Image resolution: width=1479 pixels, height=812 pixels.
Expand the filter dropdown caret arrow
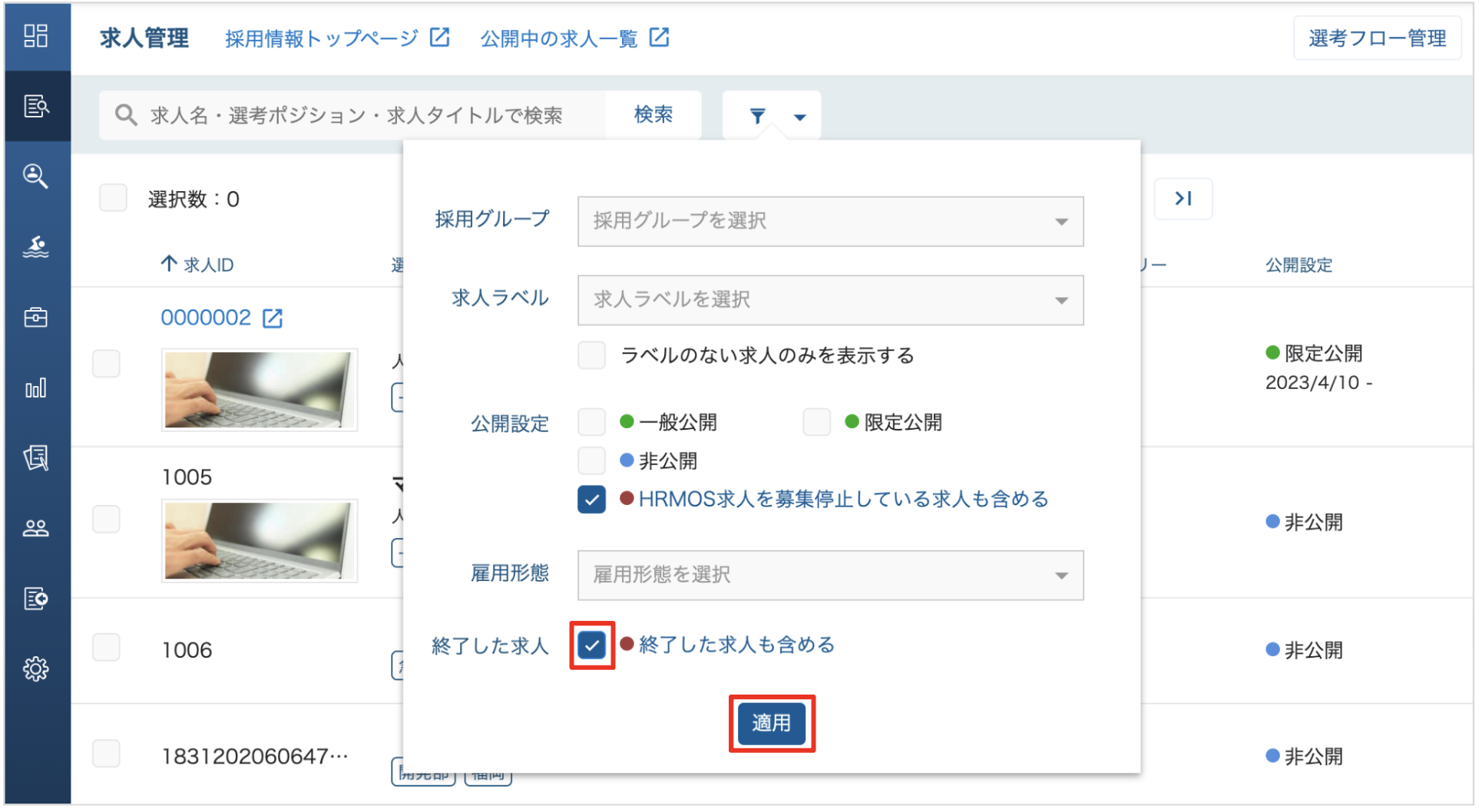point(801,117)
